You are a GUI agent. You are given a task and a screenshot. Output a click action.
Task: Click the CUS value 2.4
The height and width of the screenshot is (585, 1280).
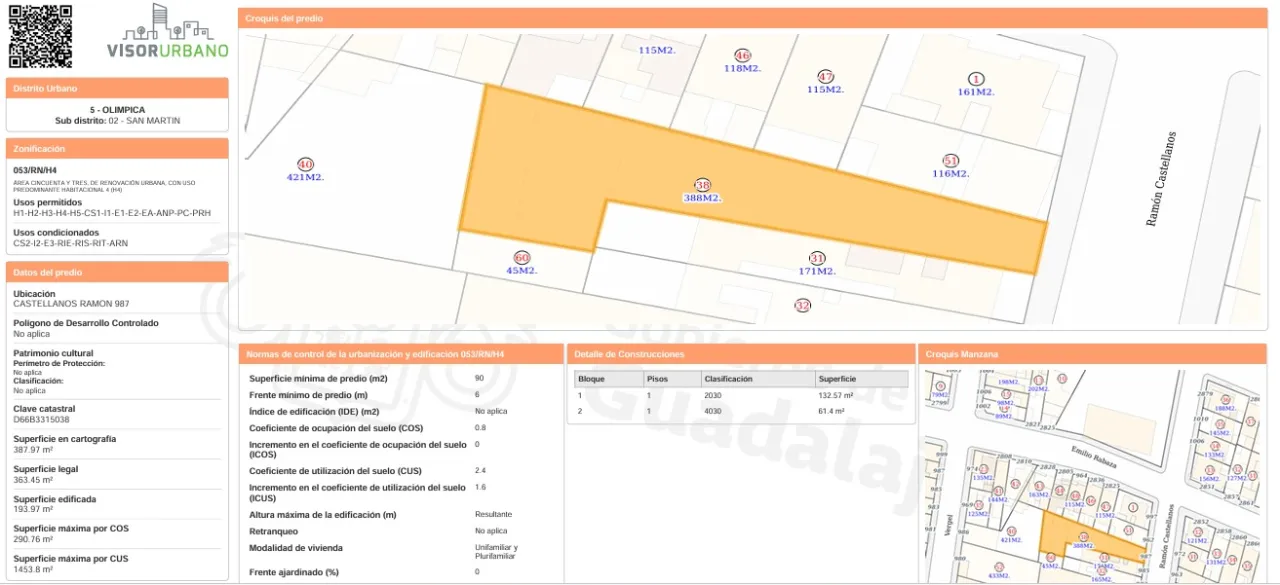point(480,470)
